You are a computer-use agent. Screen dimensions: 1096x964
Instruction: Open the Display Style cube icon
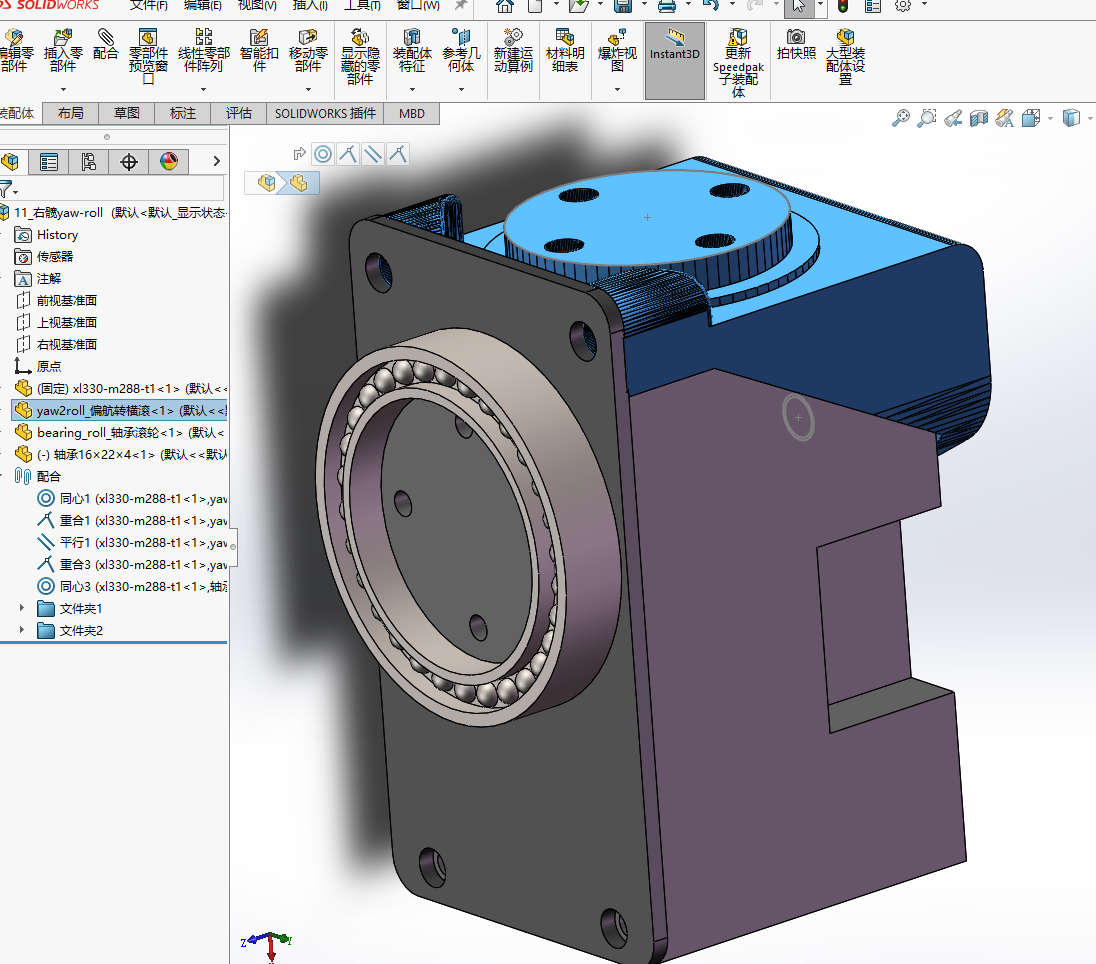[1071, 118]
